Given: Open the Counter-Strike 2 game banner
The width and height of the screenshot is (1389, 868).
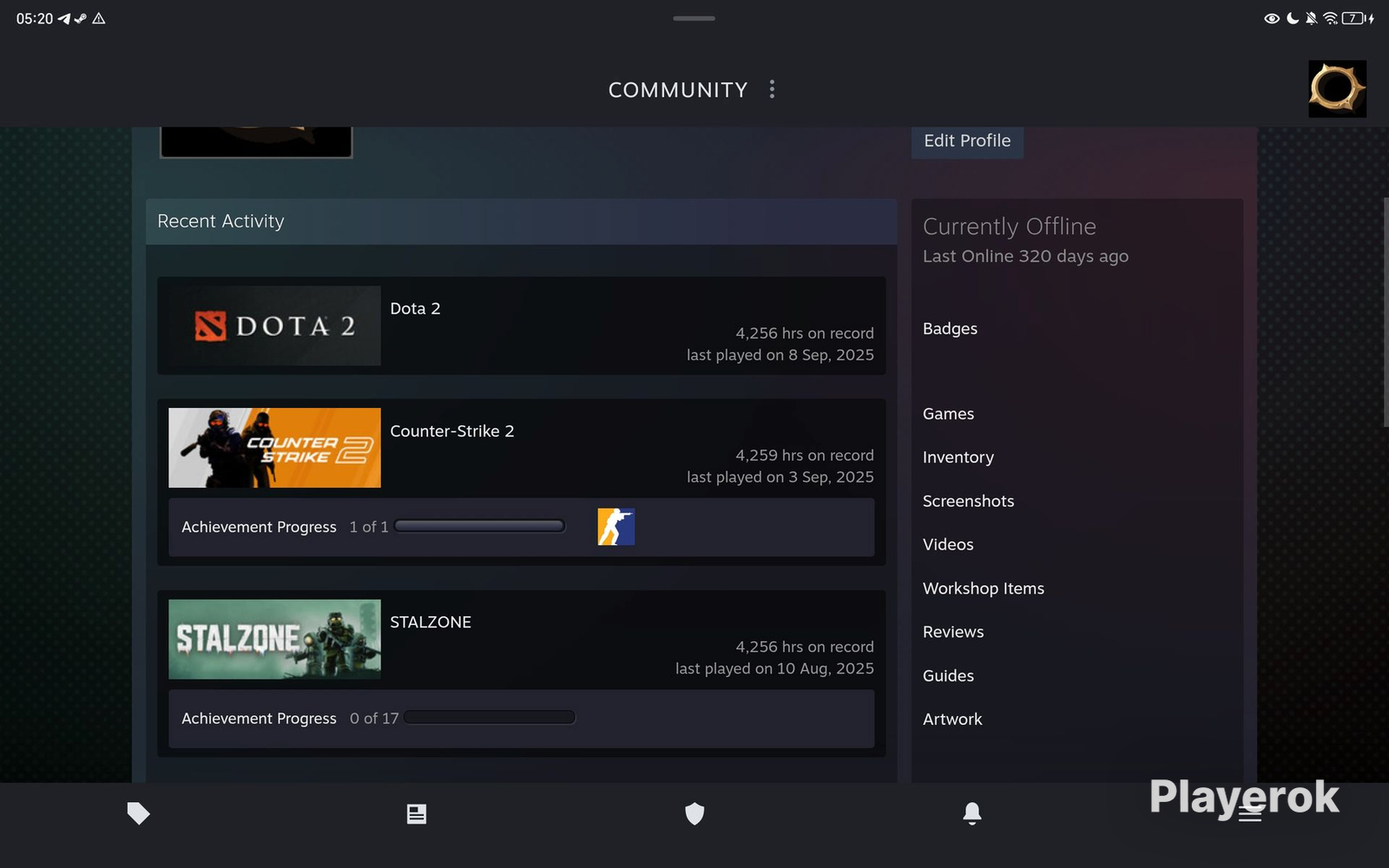Looking at the screenshot, I should pos(274,448).
